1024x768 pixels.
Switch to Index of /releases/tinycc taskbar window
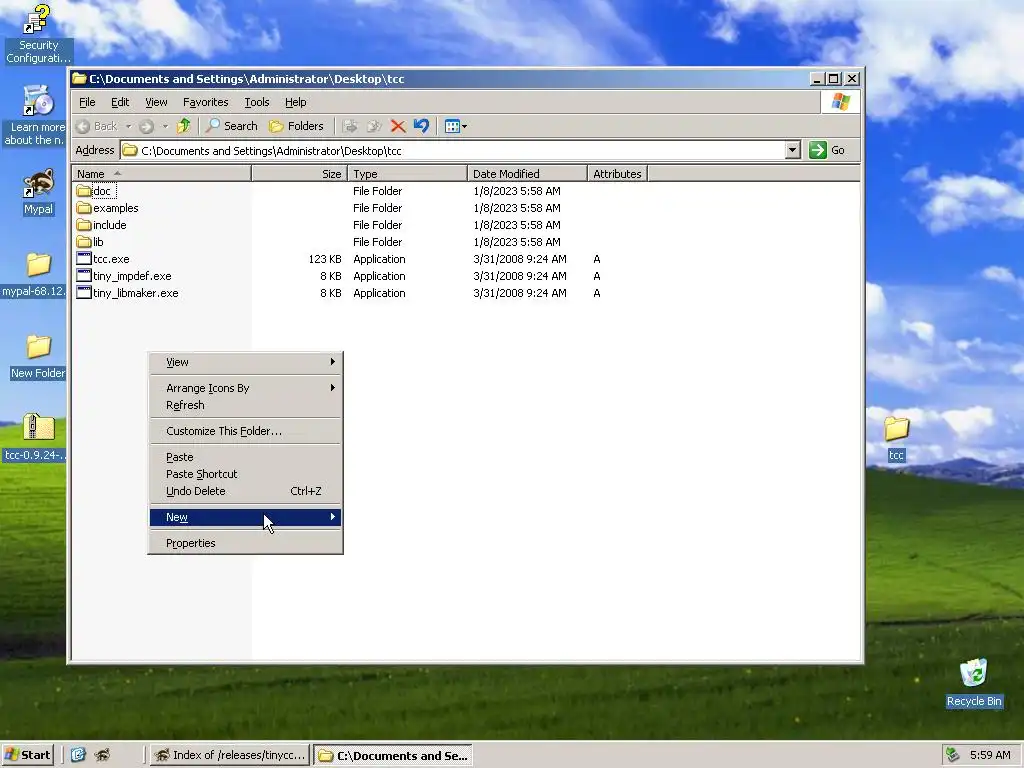(229, 755)
